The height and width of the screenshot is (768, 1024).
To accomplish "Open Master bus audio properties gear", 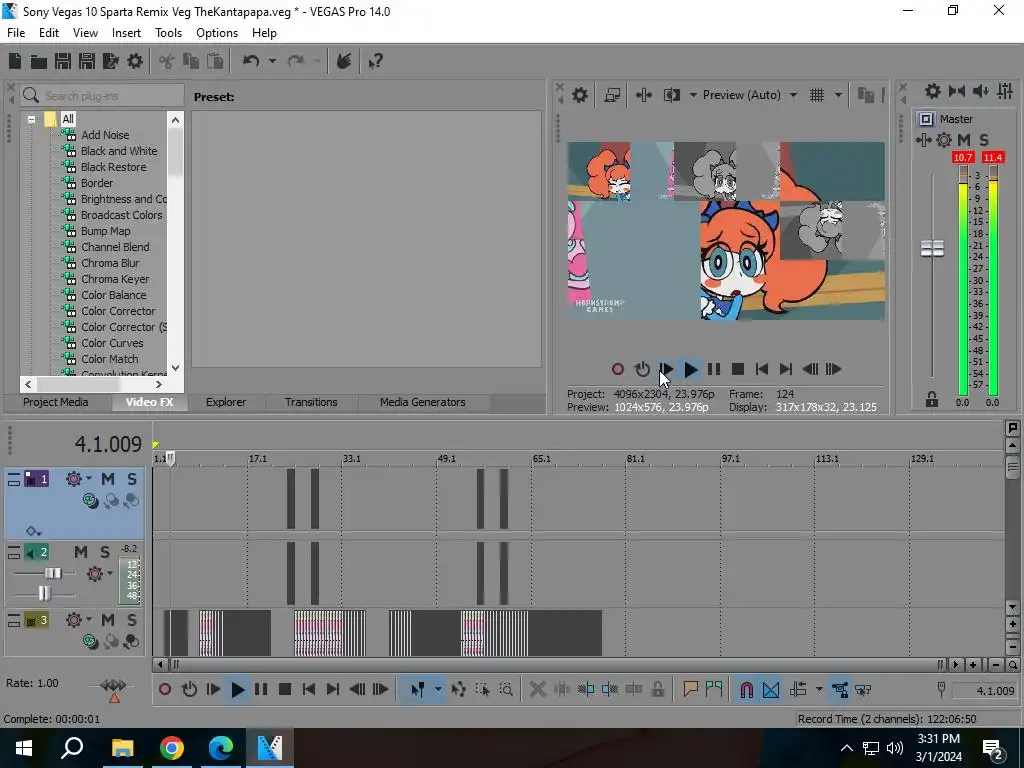I will (933, 91).
